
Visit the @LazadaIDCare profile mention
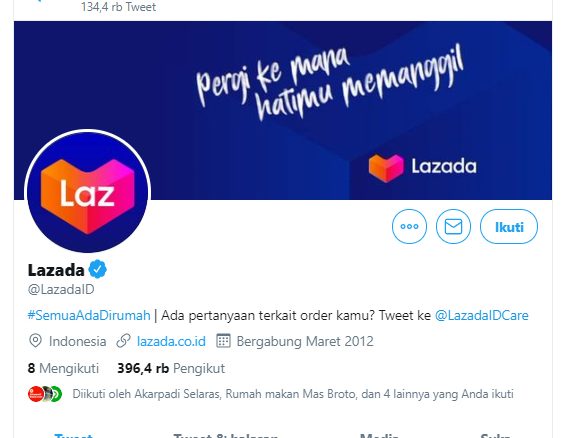[481, 315]
